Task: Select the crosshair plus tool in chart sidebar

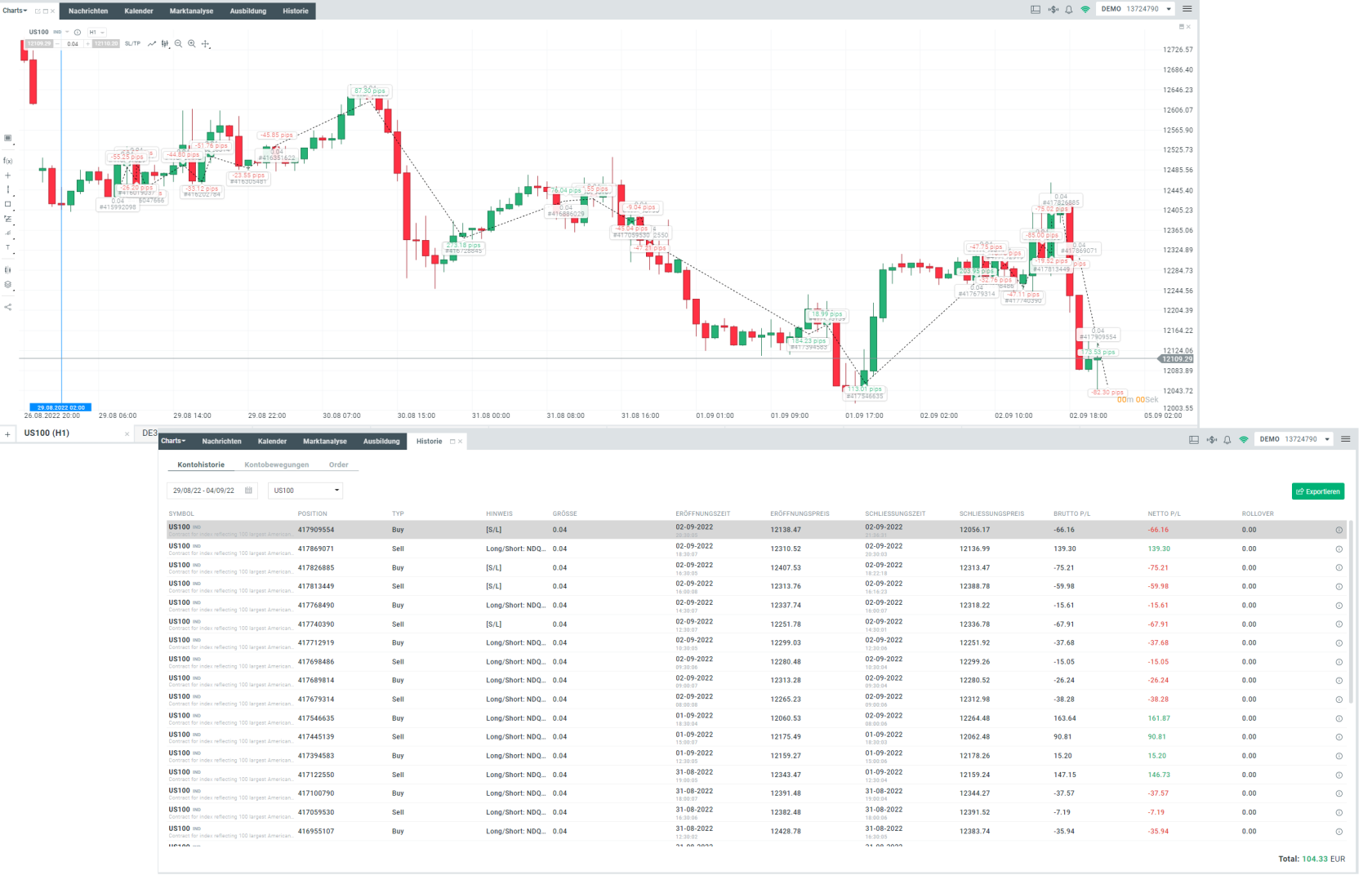Action: pyautogui.click(x=8, y=175)
